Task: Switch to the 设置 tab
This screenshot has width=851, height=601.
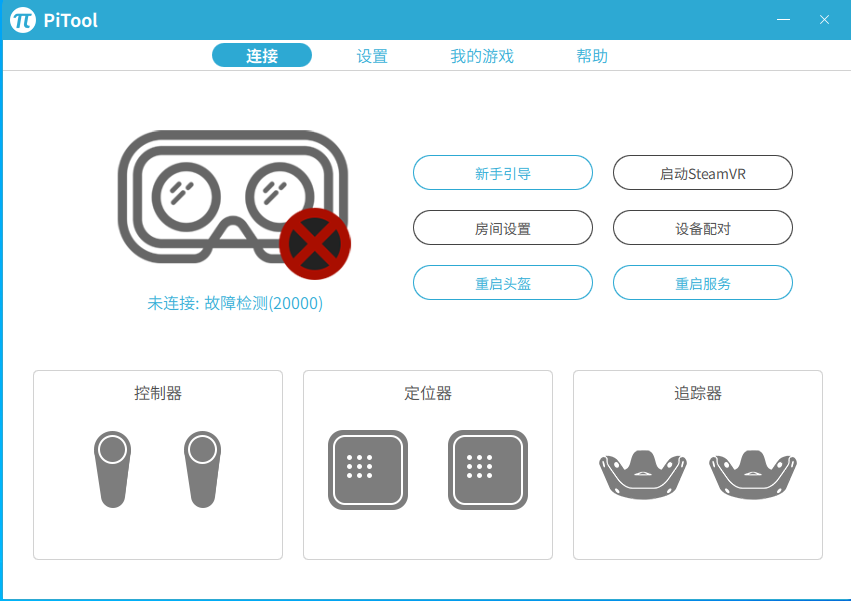Action: pyautogui.click(x=372, y=56)
